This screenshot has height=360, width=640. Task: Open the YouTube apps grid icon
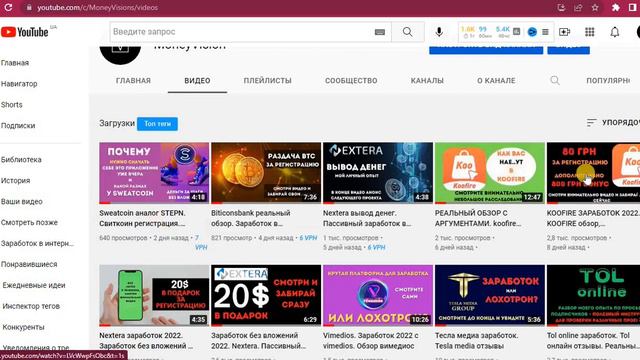pos(589,32)
